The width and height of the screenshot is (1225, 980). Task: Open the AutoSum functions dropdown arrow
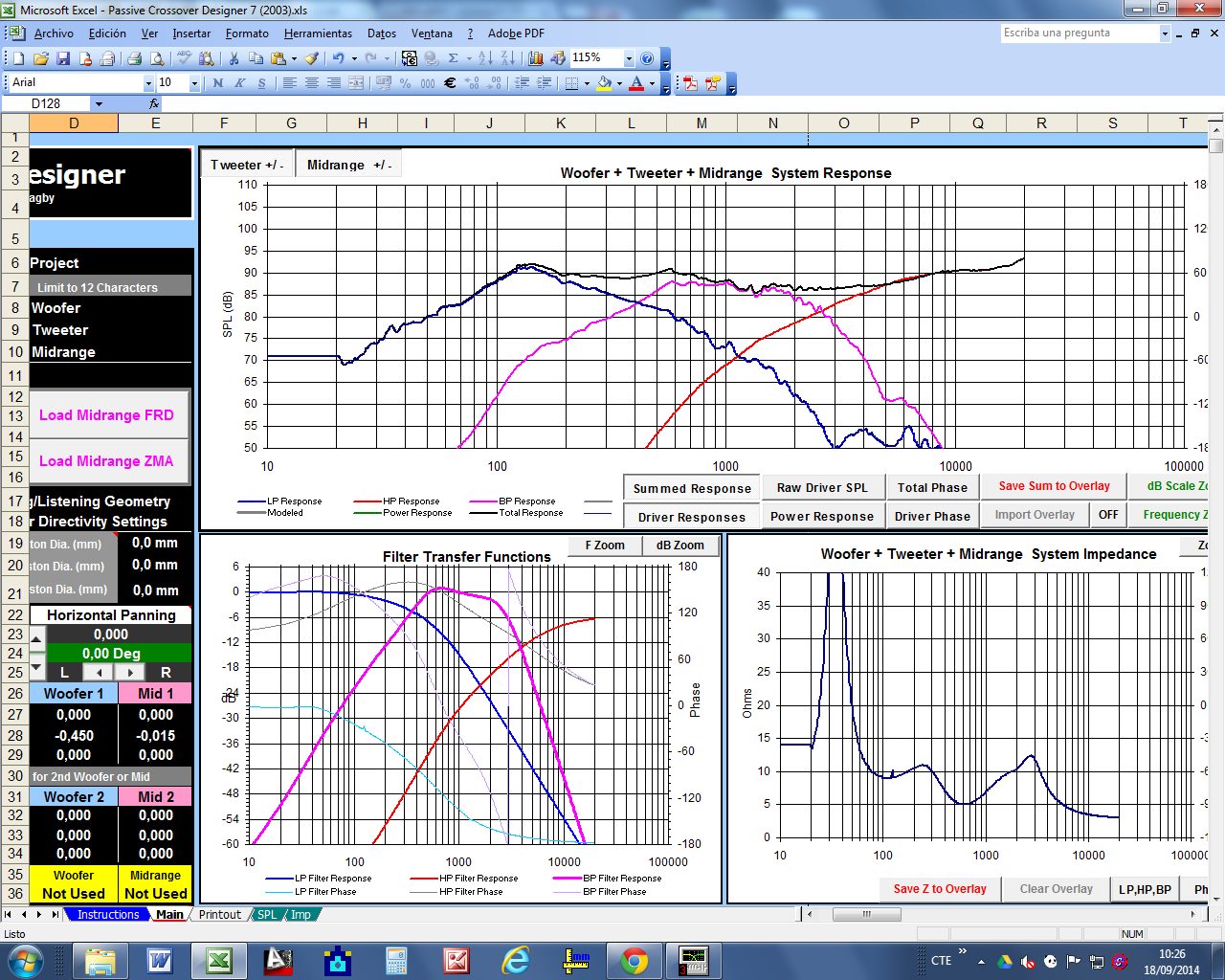(469, 58)
